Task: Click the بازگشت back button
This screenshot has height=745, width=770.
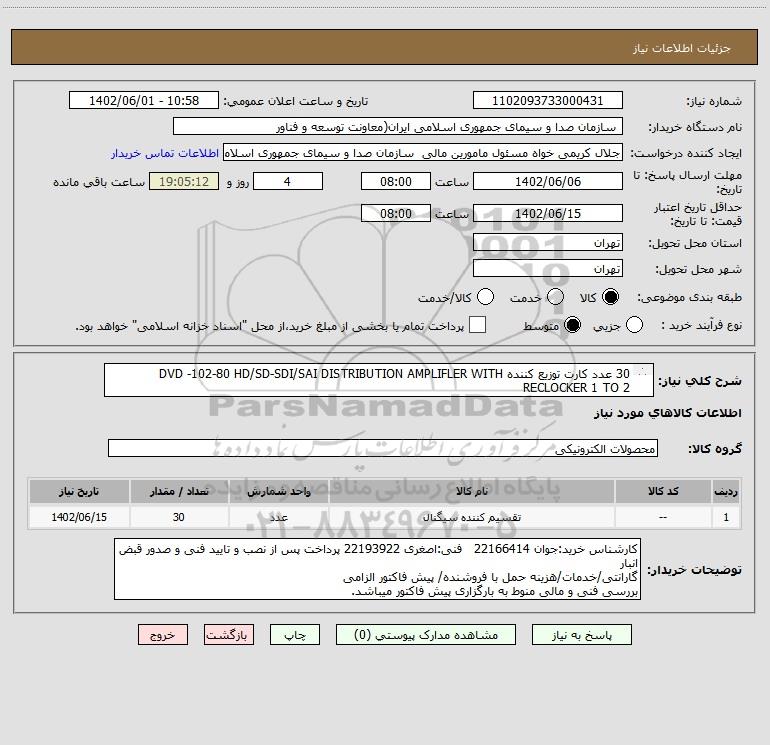Action: pos(229,635)
